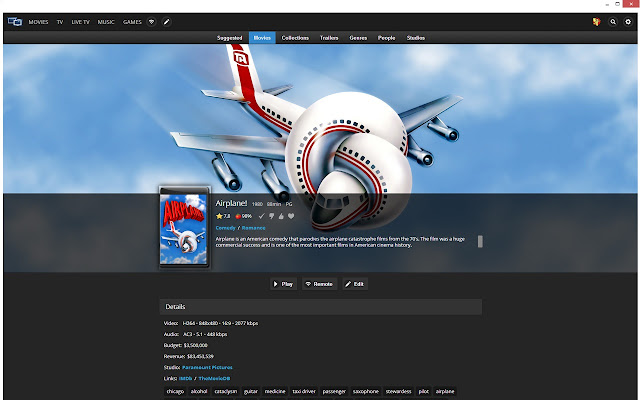Screen dimensions: 640x400
Task: Click the chicago tag
Action: coord(175,391)
